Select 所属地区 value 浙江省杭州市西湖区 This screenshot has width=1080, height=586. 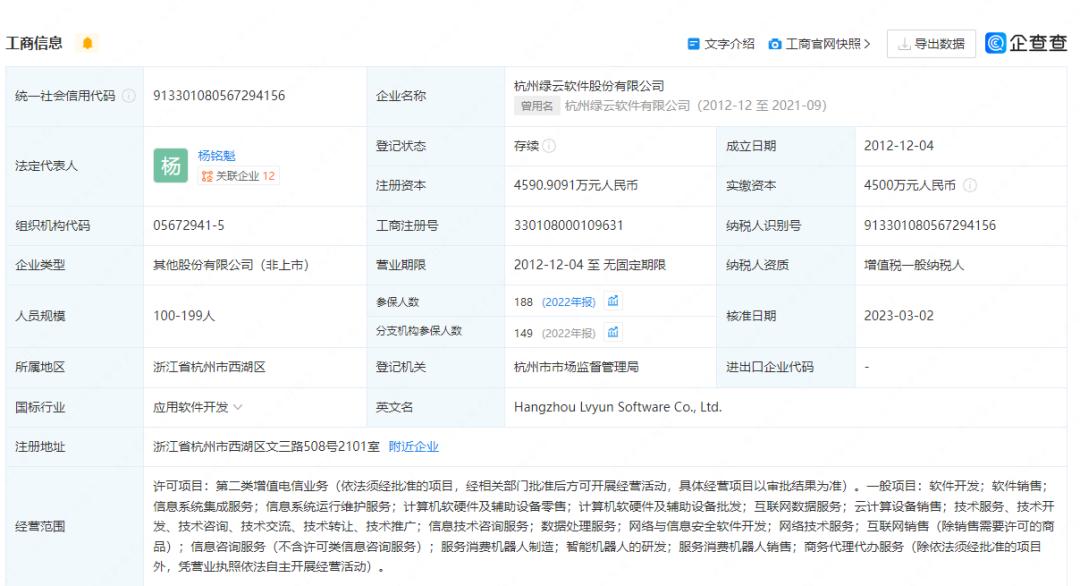pos(209,367)
